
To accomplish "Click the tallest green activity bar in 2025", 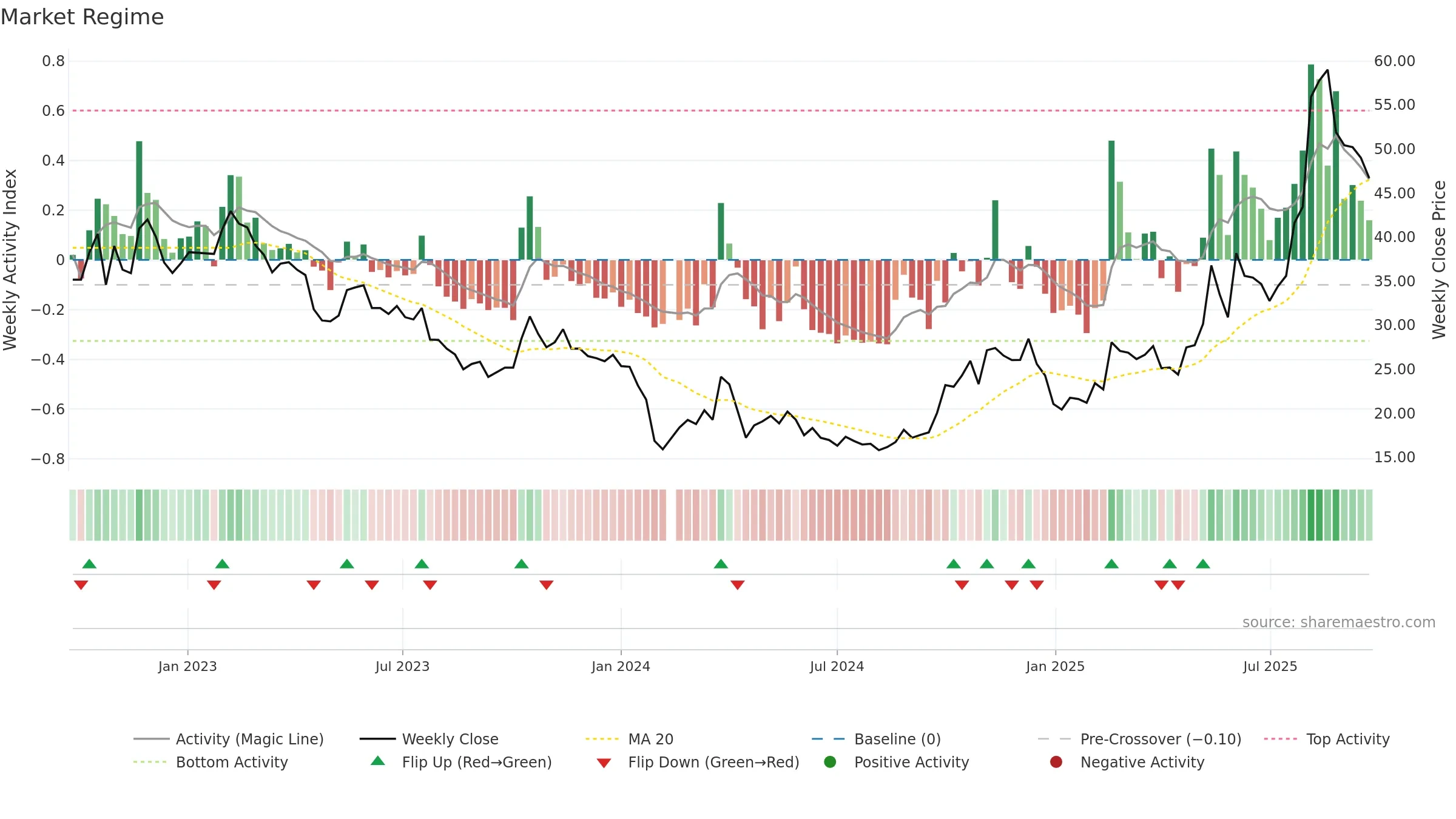I will point(1311,162).
